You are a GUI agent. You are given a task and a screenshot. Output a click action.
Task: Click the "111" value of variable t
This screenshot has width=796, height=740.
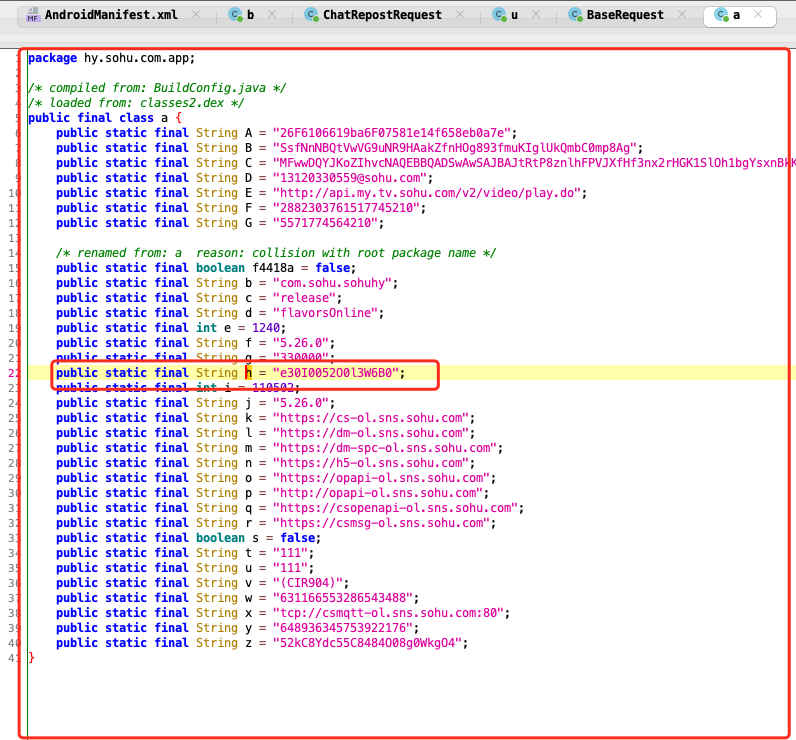(x=290, y=553)
